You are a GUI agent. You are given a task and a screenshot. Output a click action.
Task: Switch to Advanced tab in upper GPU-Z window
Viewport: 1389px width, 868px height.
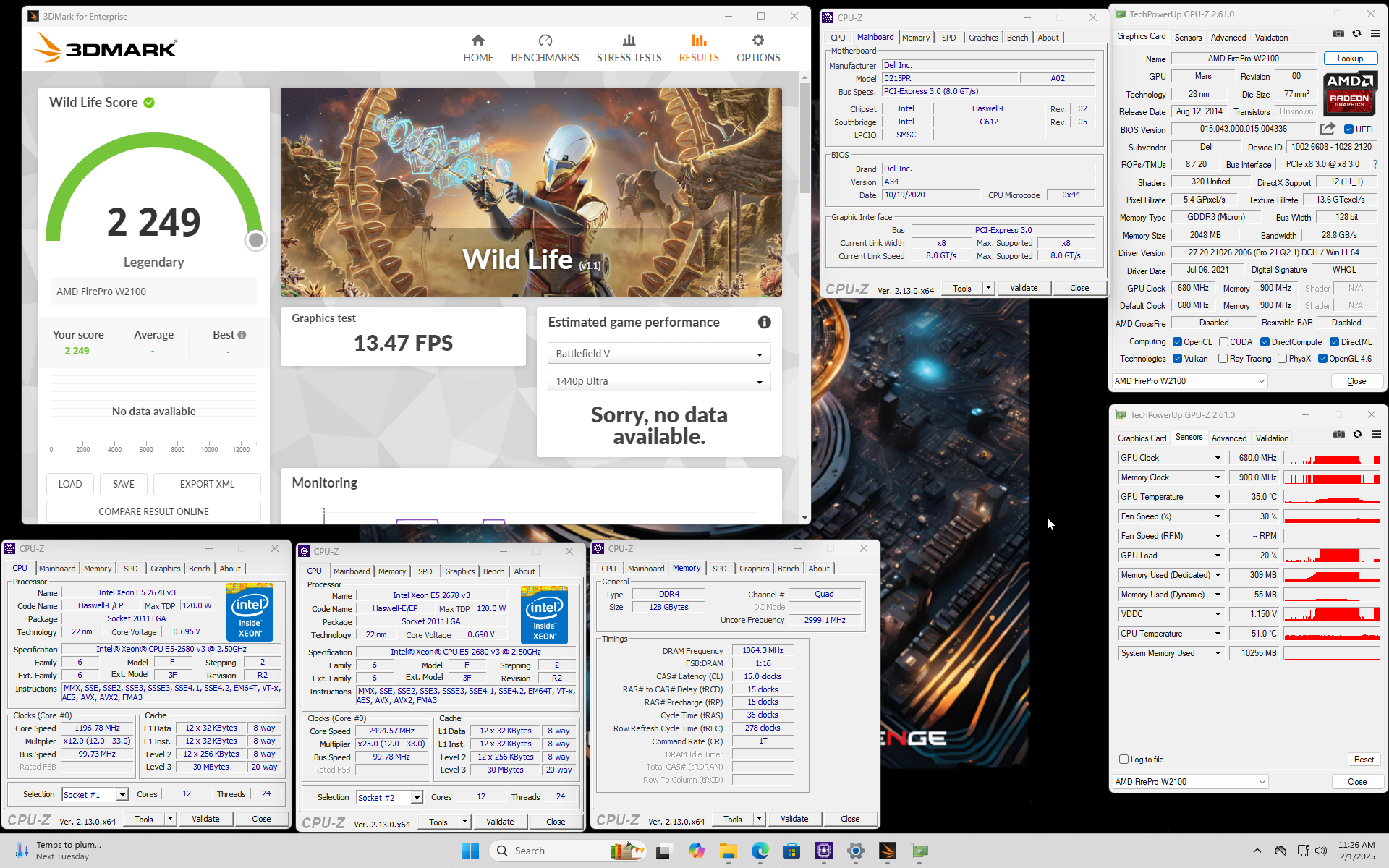1228,38
